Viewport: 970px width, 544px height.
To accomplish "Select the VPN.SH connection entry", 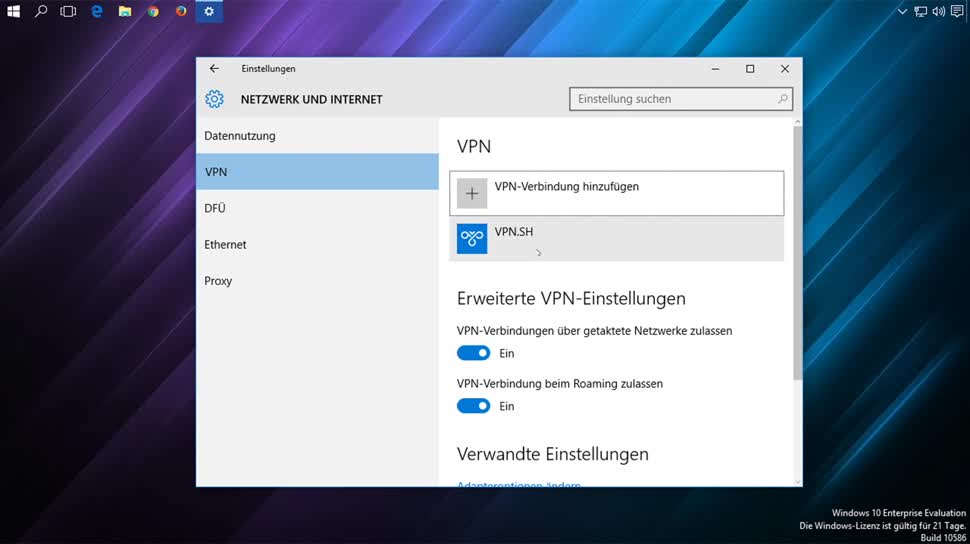I will [617, 239].
